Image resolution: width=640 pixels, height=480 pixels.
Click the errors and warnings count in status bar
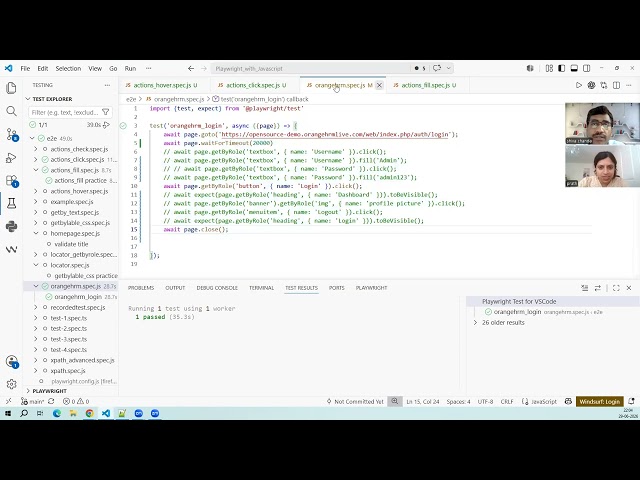(x=76, y=402)
